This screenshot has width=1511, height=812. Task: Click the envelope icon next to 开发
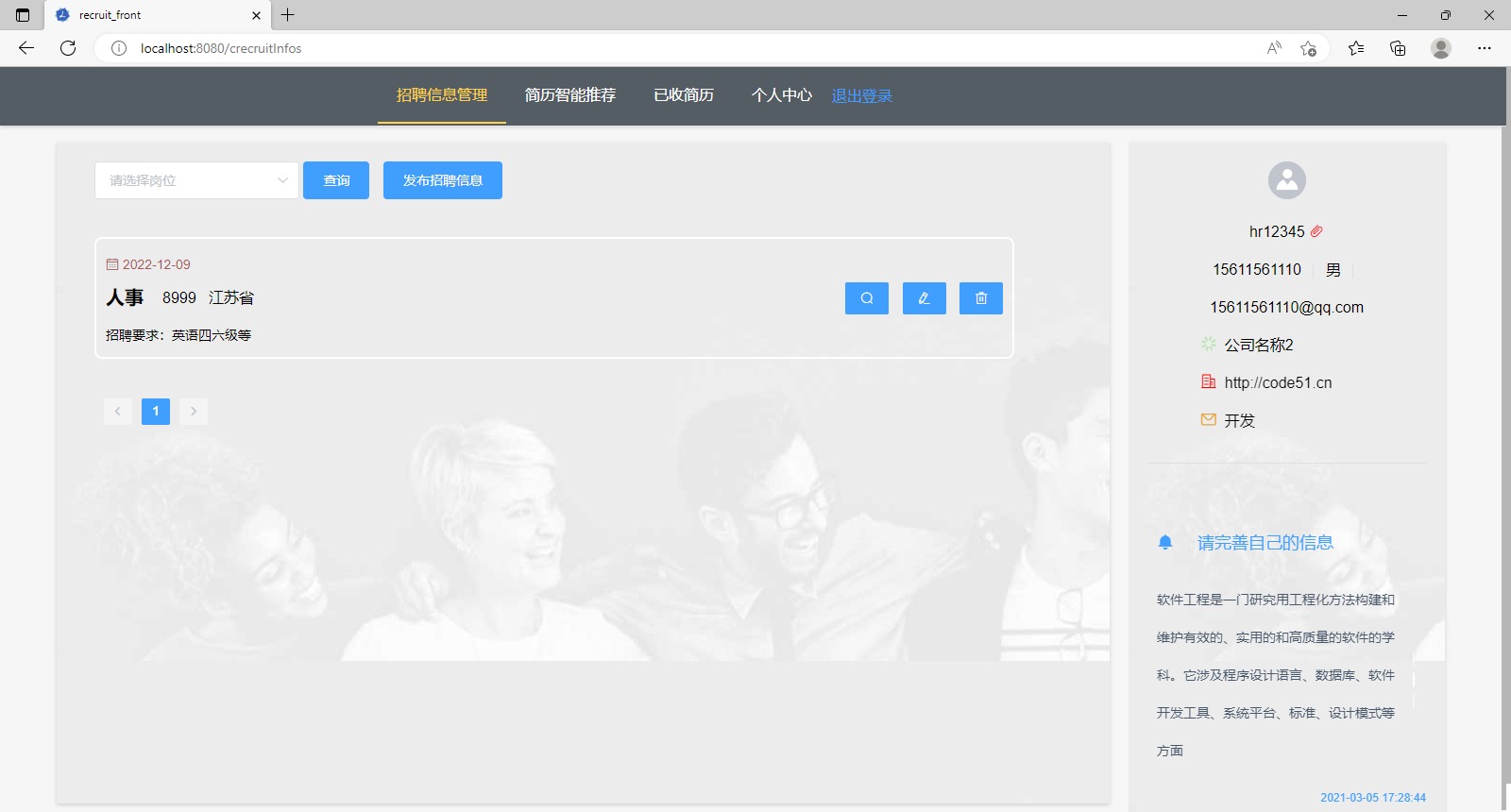point(1208,420)
